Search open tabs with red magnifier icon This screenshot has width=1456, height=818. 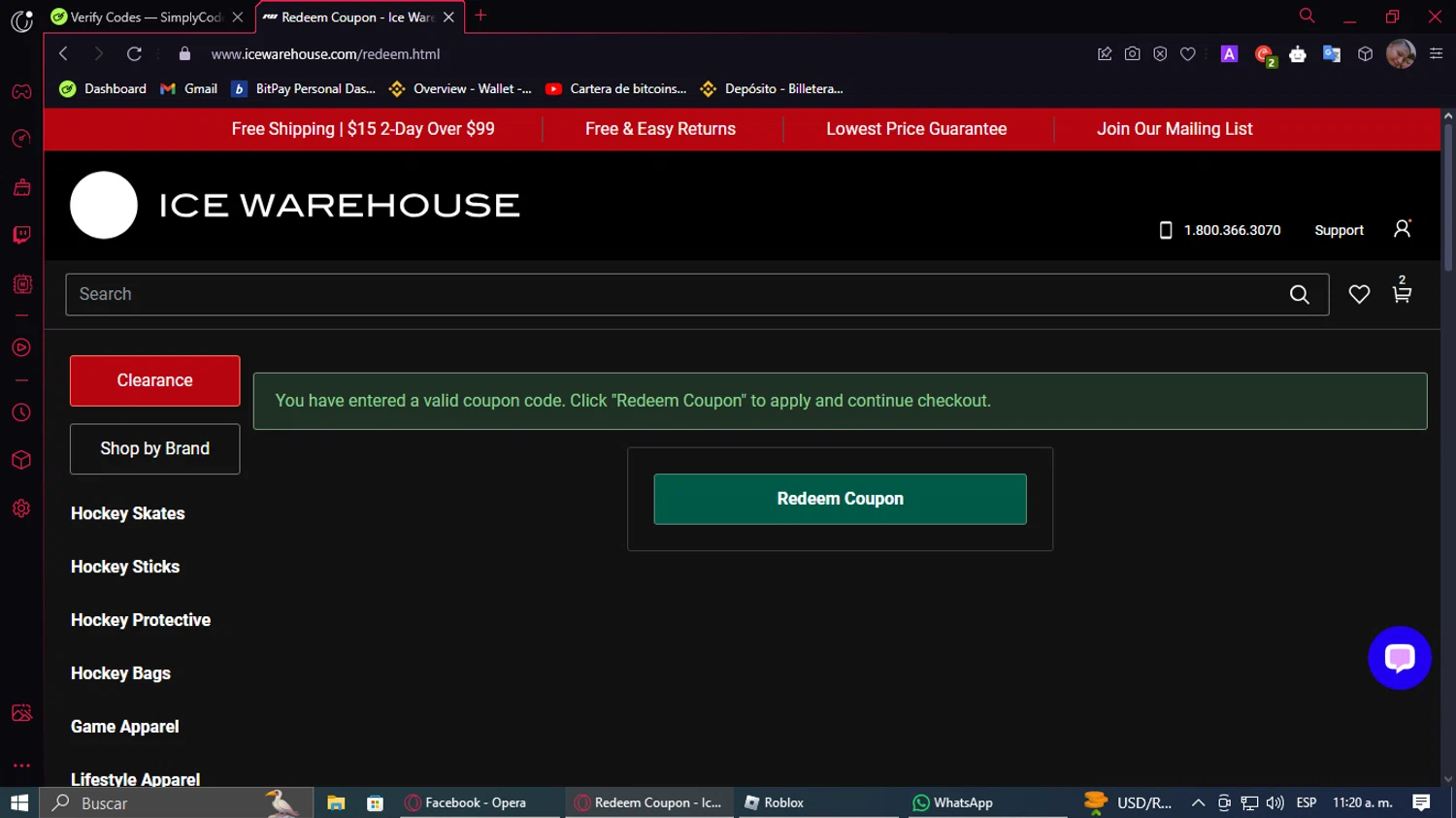[1307, 16]
